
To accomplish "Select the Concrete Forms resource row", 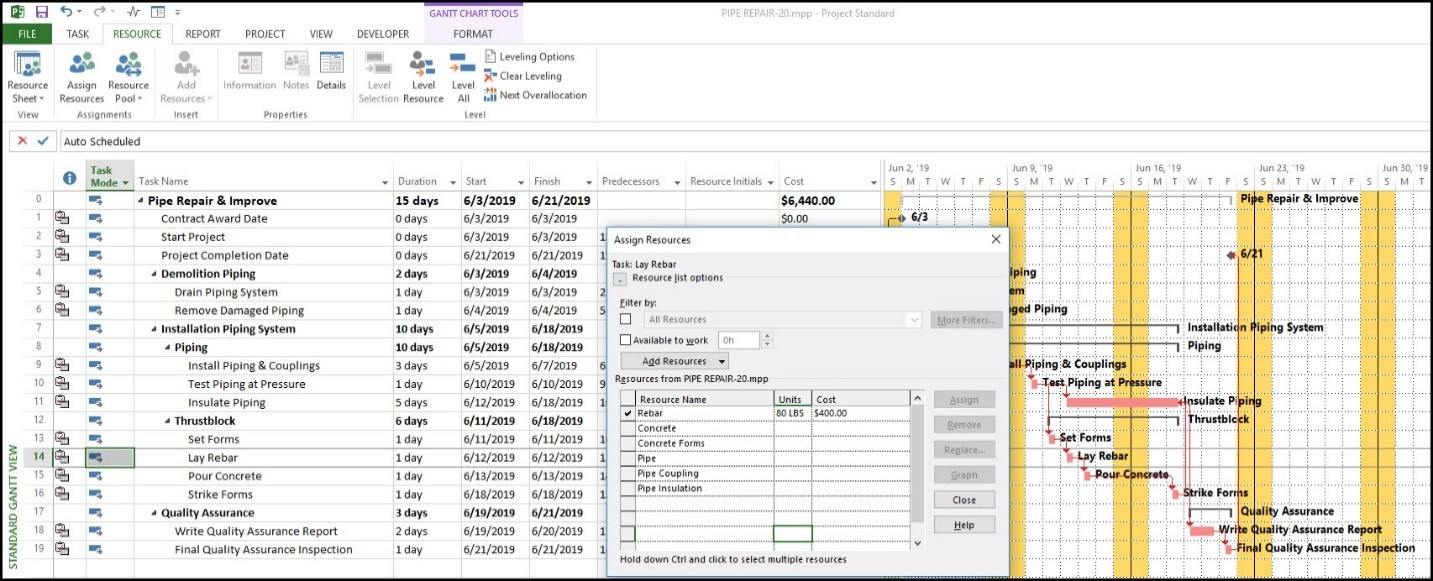I will [671, 443].
